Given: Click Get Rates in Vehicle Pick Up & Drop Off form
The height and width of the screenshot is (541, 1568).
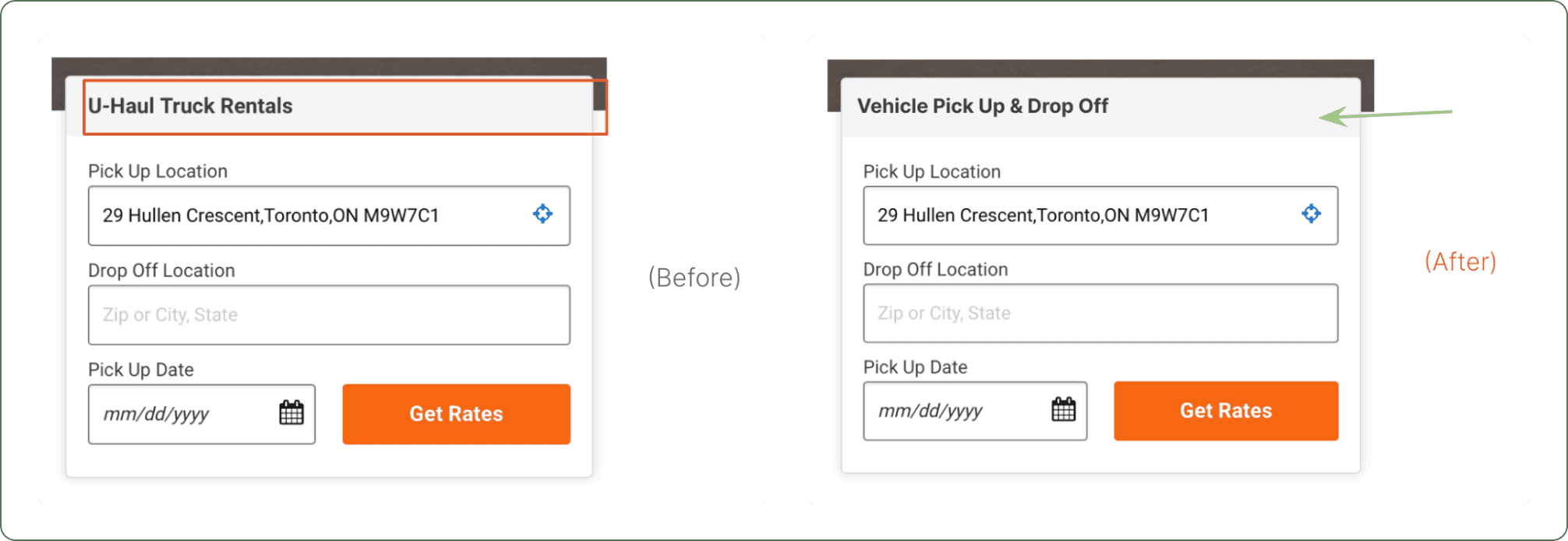Looking at the screenshot, I should [1226, 411].
